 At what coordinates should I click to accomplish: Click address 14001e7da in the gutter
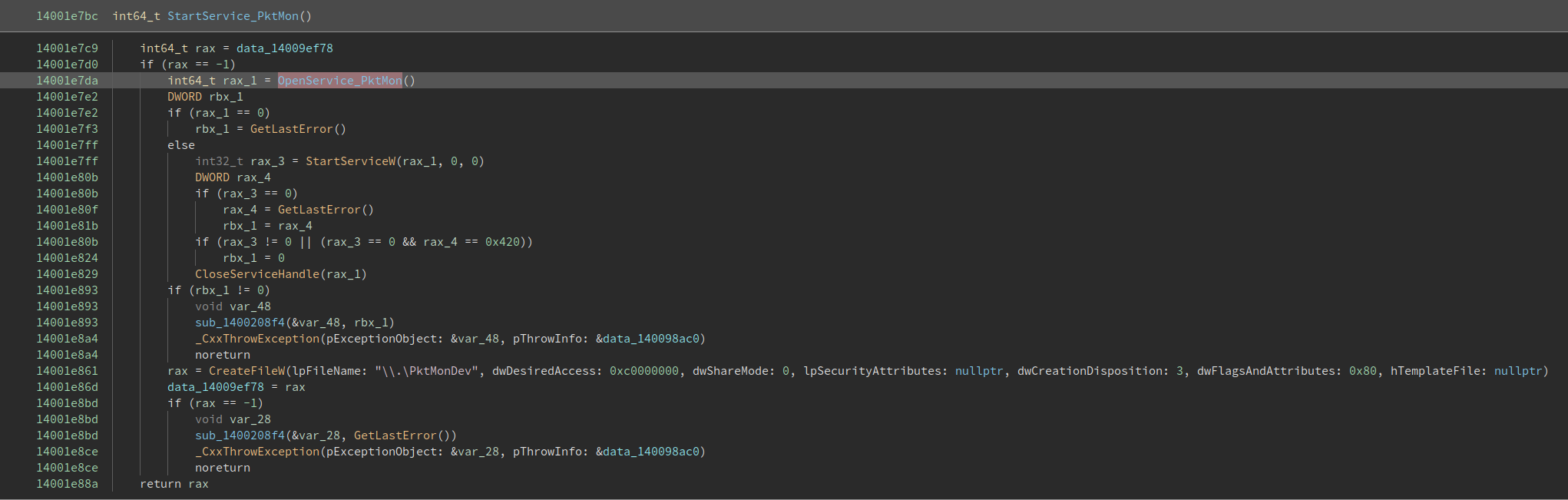tap(67, 81)
